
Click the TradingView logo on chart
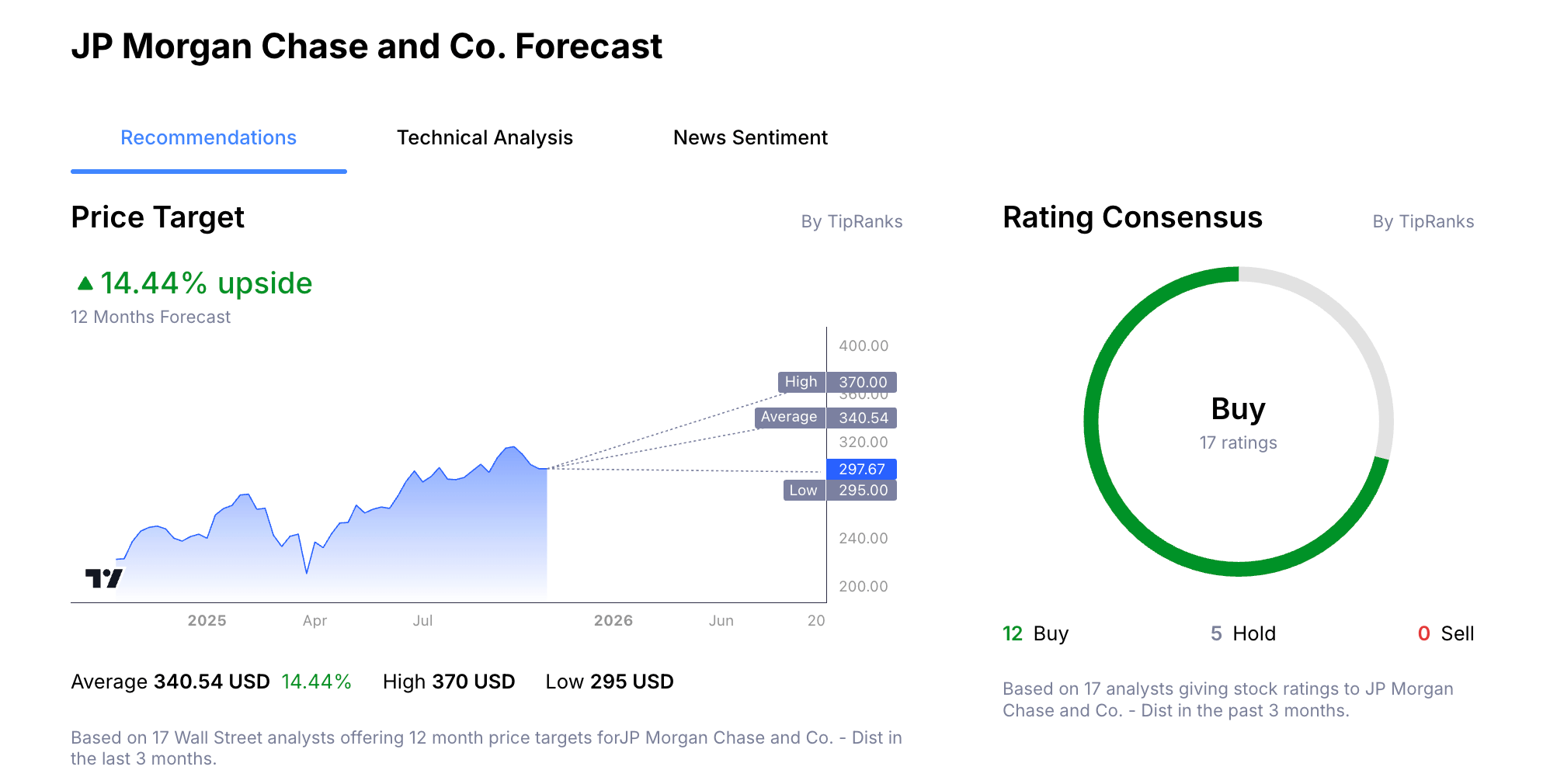103,578
